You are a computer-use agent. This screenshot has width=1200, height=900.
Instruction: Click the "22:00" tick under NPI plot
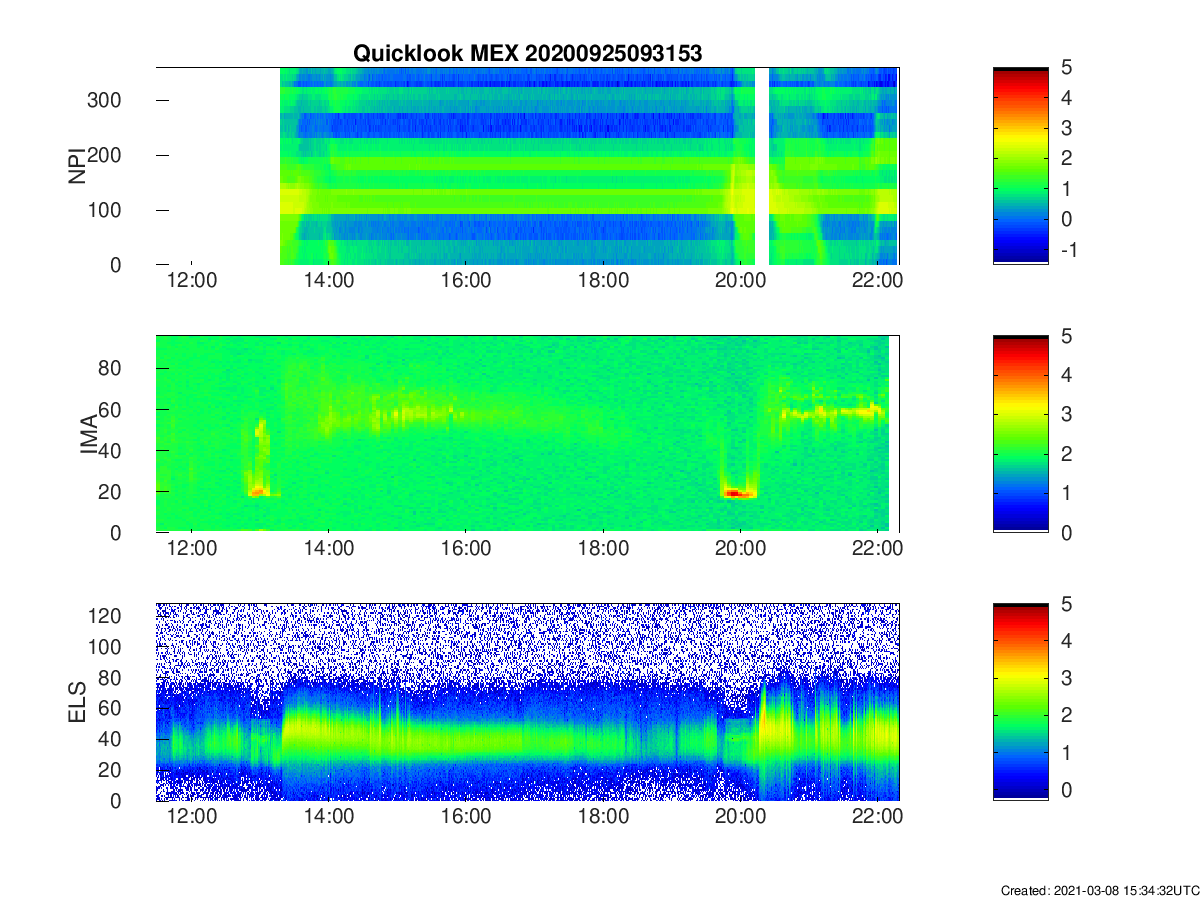coord(878,281)
